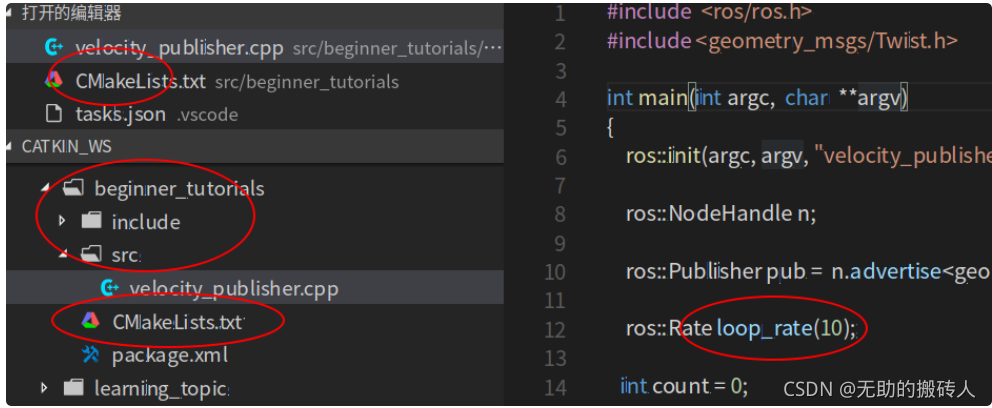Click the ros/ros.h include text
The height and width of the screenshot is (408, 992).
coord(757,11)
